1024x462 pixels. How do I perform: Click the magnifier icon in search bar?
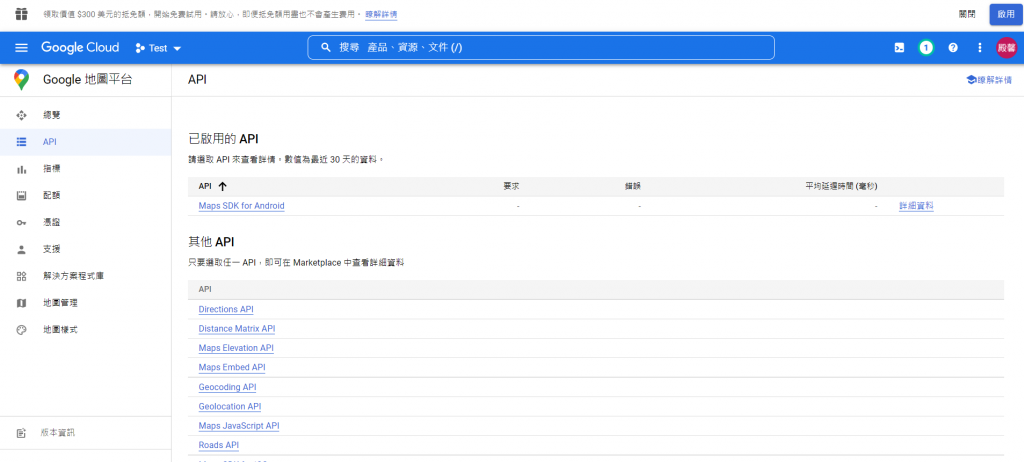325,48
